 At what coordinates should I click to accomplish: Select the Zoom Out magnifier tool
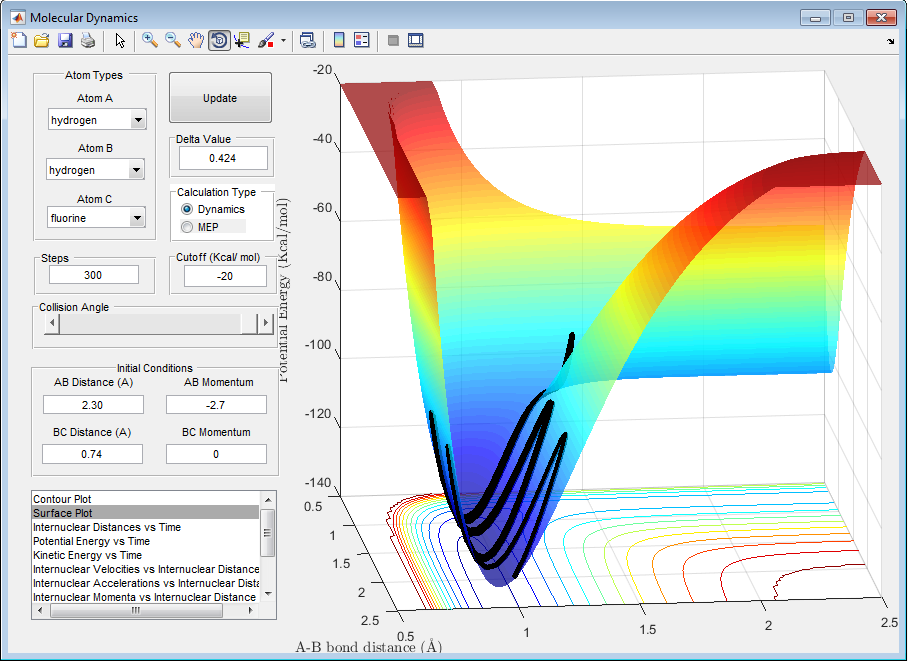(x=173, y=41)
